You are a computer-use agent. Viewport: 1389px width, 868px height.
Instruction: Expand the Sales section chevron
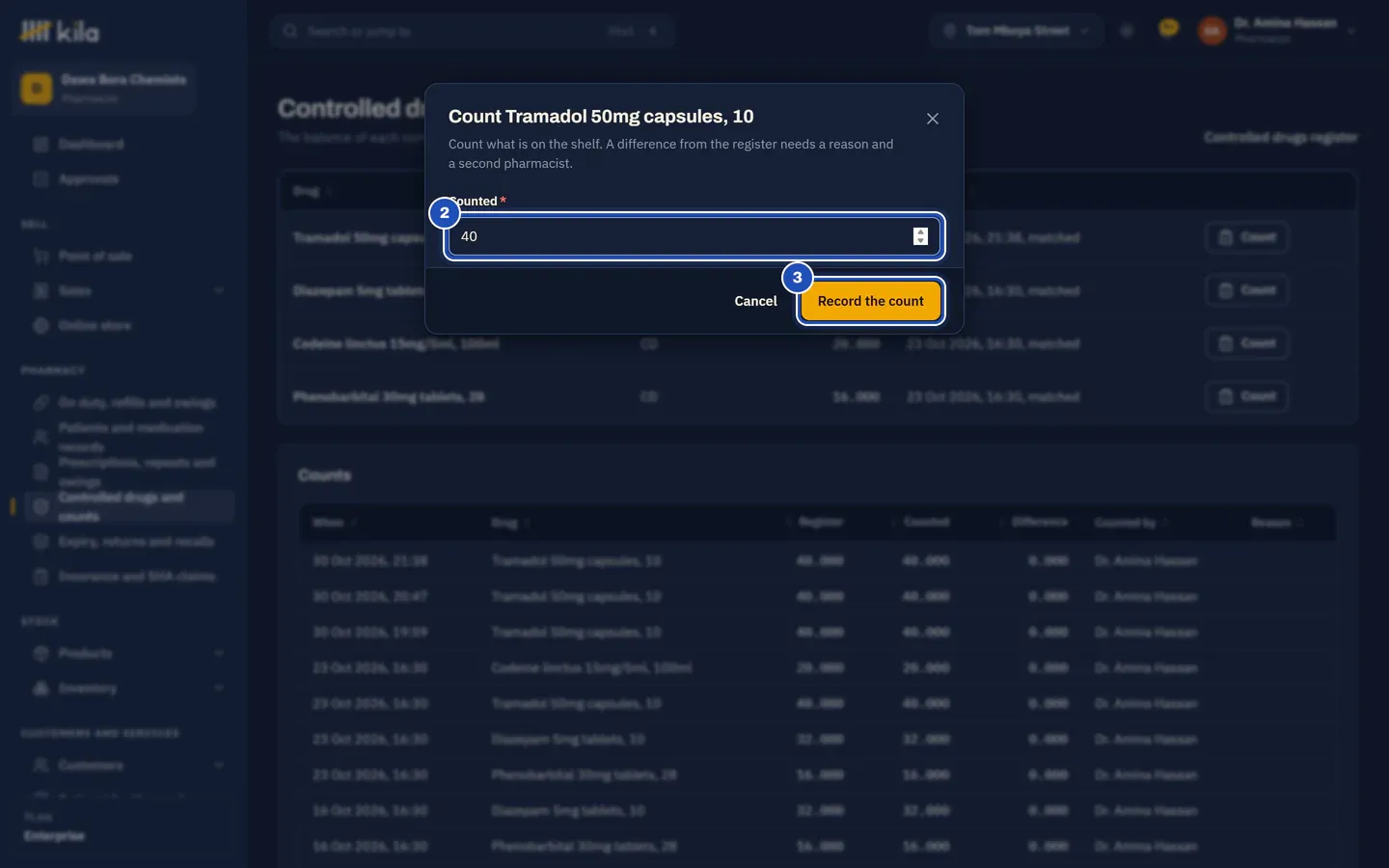tap(219, 291)
